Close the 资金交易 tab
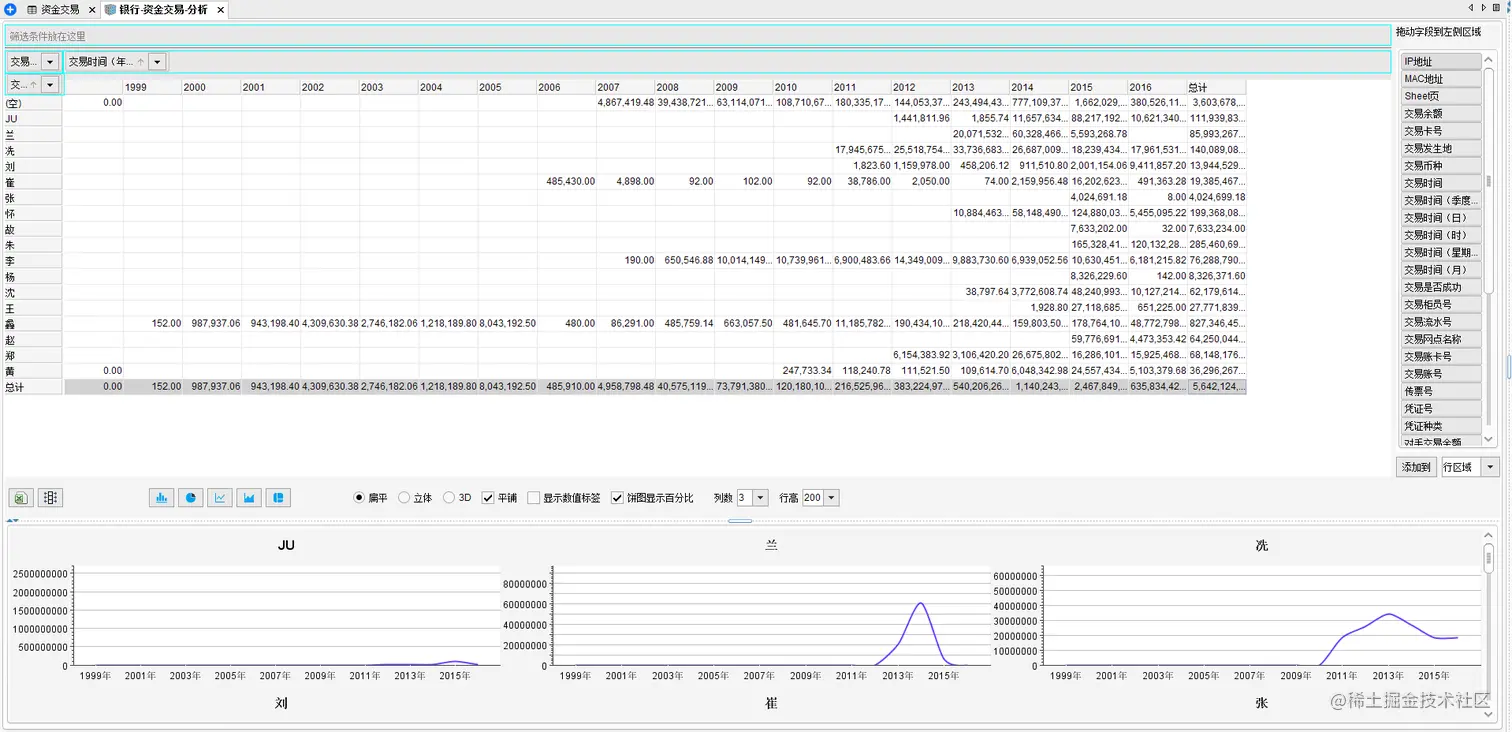This screenshot has width=1512, height=732. click(x=92, y=10)
